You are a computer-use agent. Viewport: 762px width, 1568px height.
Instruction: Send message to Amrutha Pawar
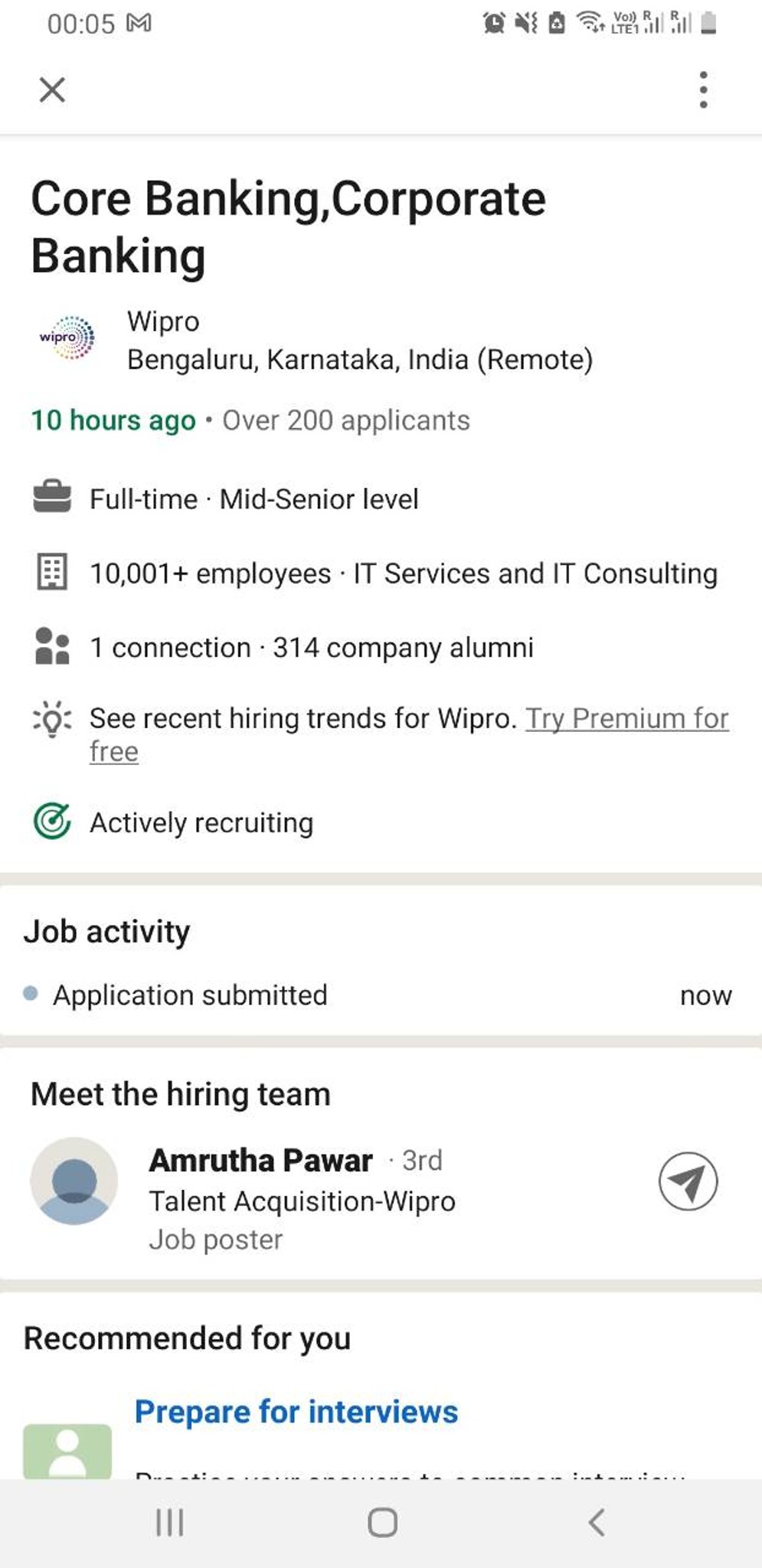click(688, 1181)
